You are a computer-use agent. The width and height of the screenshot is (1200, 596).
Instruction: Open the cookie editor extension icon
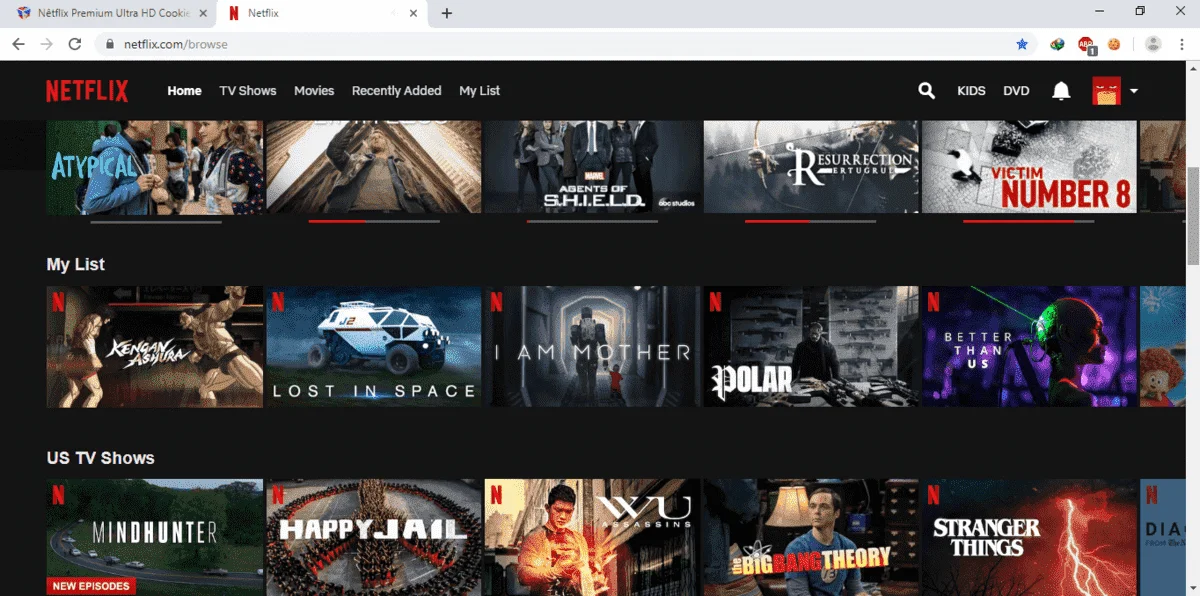1114,44
